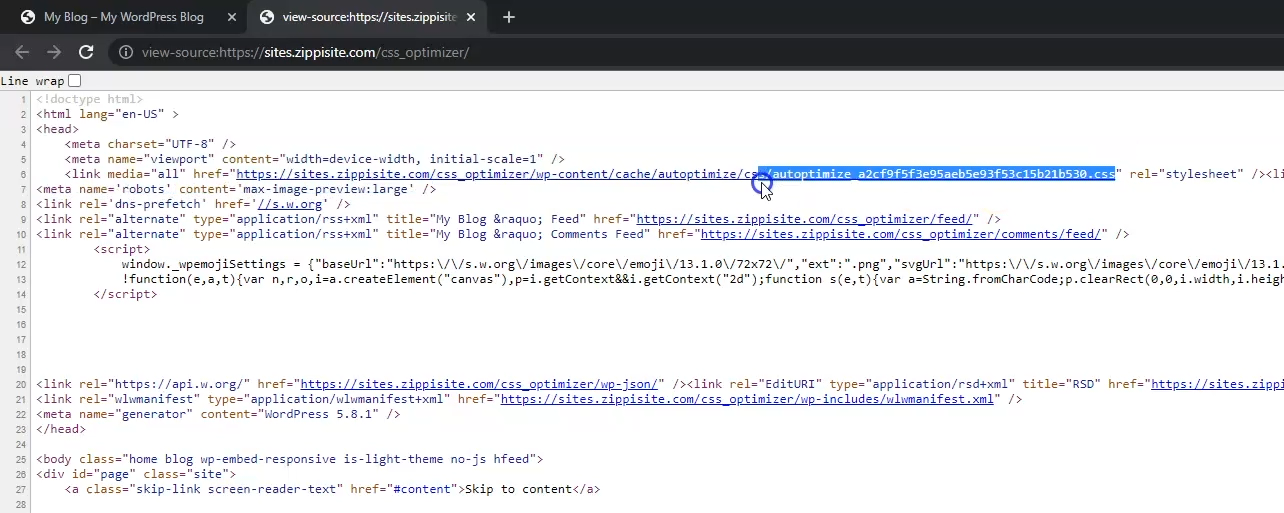Click rel="stylesheet" attribute on line 6
1284x513 pixels.
tap(1186, 174)
